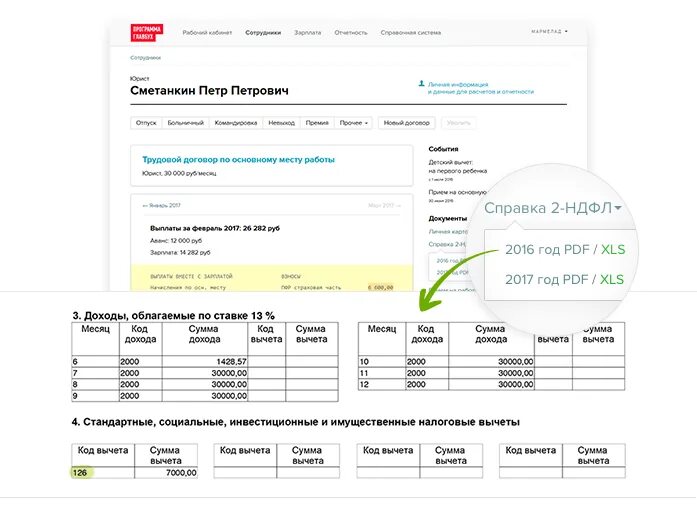Expand the МАРМЕЛАД account dropdown

(549, 32)
